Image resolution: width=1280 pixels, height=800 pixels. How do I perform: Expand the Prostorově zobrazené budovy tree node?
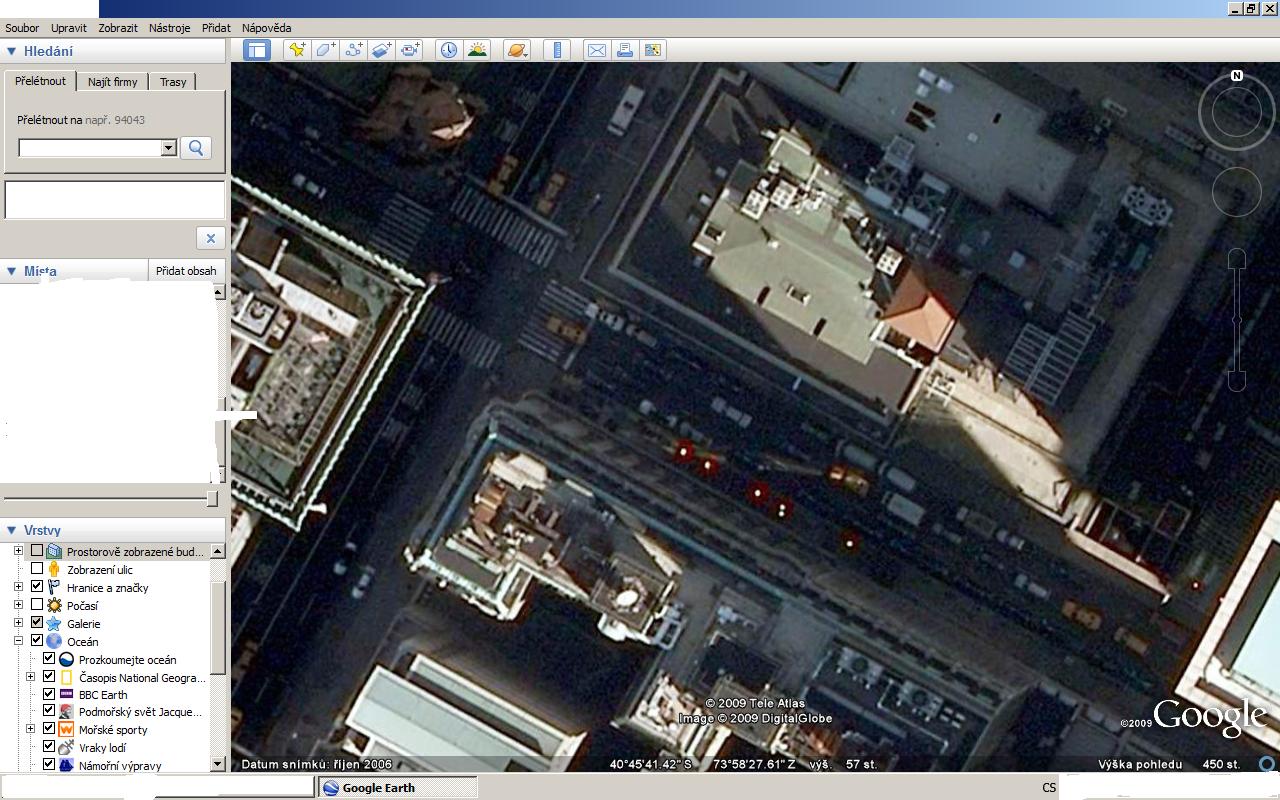point(18,551)
